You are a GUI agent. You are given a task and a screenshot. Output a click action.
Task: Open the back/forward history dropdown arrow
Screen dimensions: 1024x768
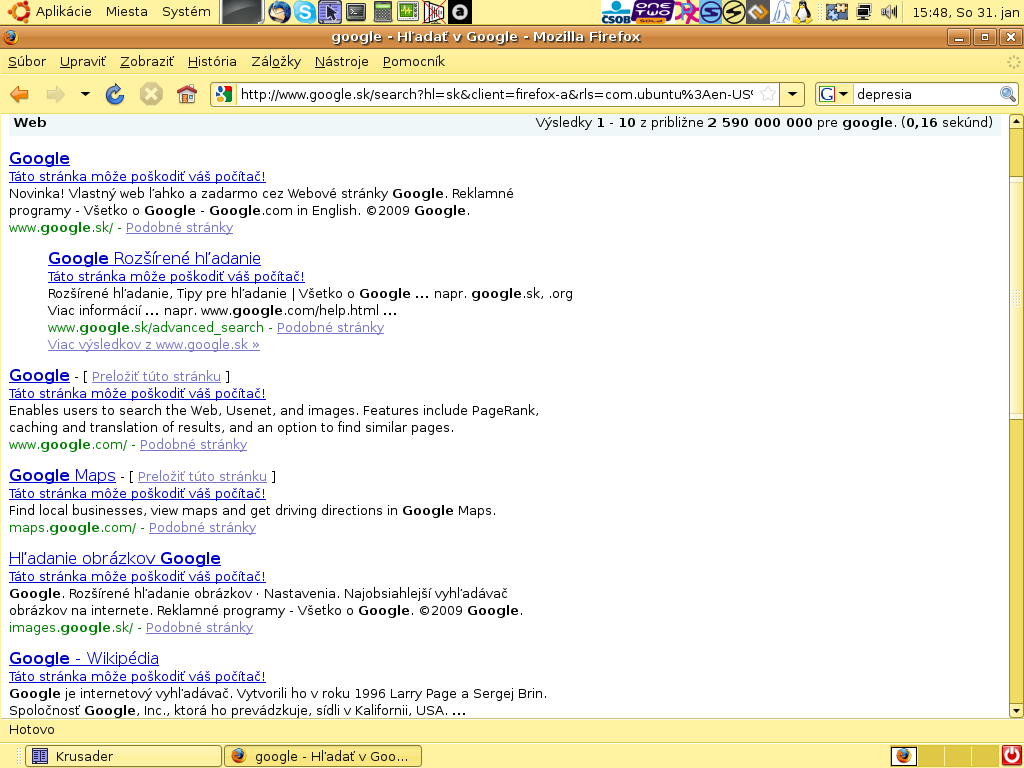tap(85, 95)
